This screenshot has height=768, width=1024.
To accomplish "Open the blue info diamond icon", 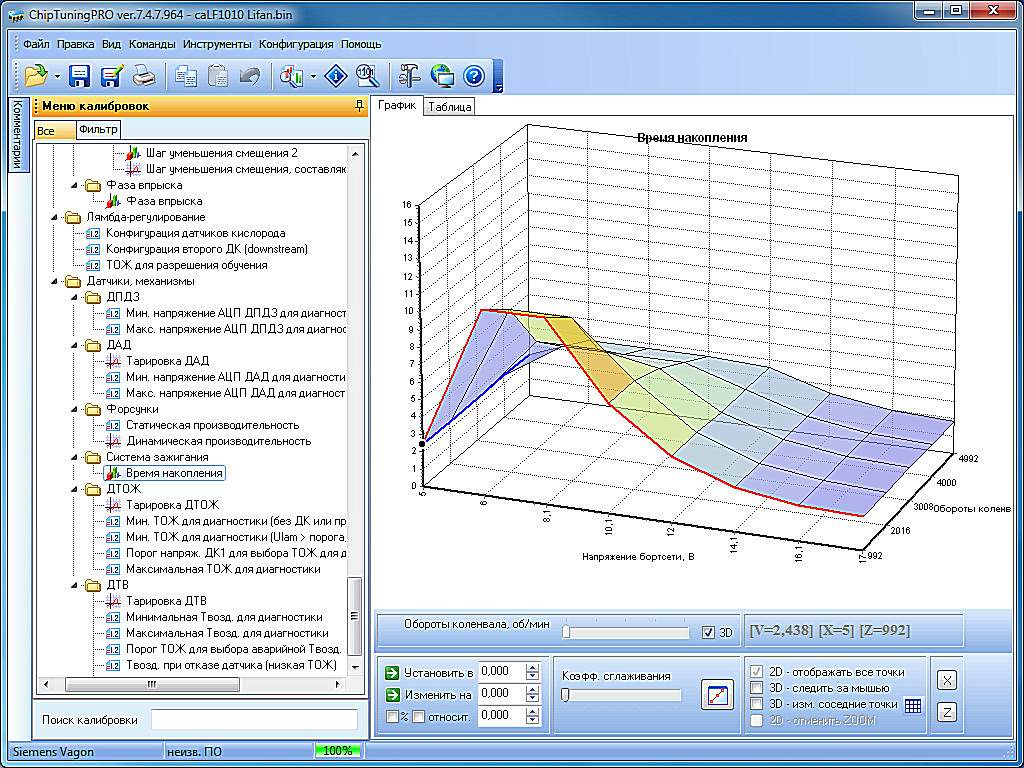I will pos(337,75).
